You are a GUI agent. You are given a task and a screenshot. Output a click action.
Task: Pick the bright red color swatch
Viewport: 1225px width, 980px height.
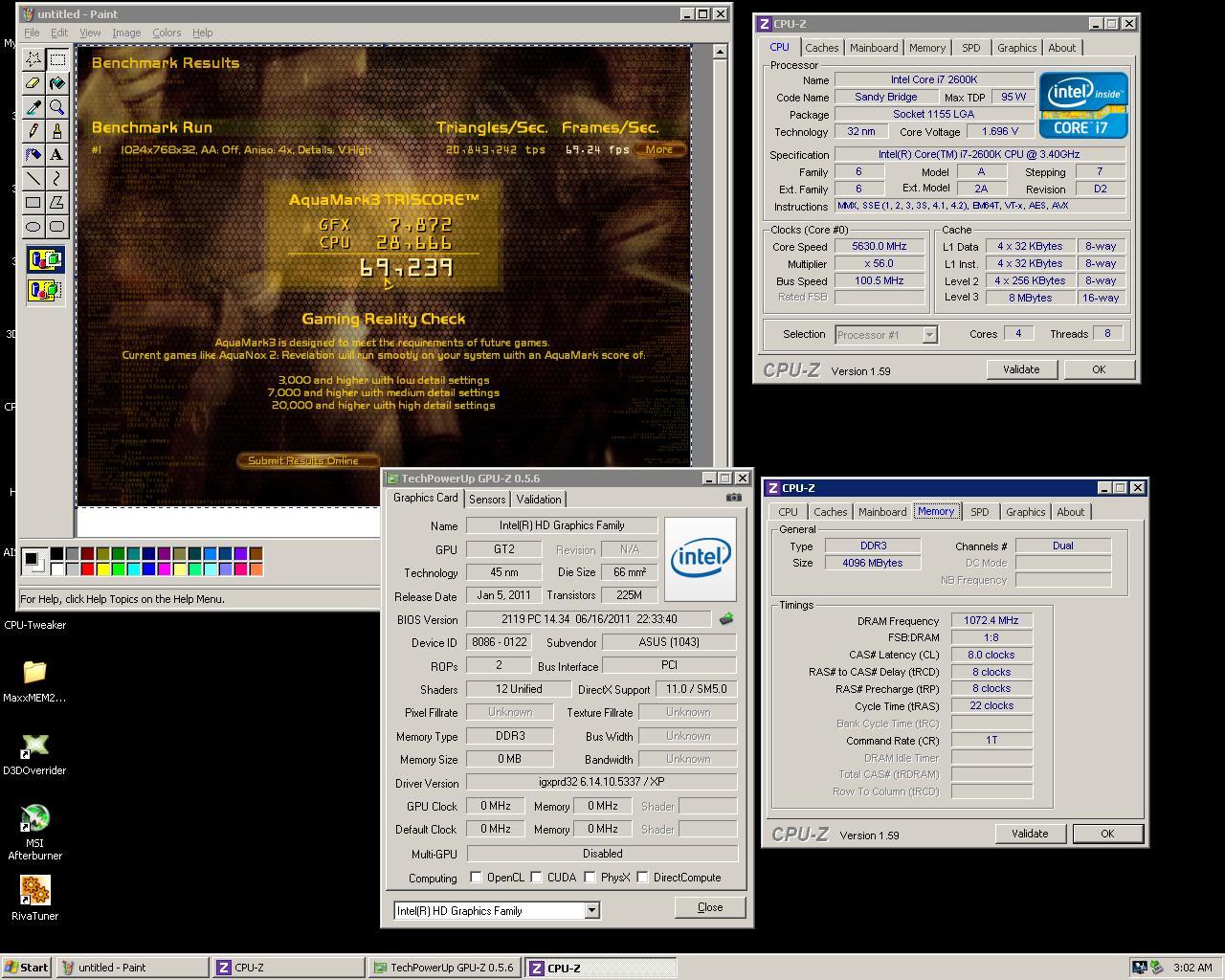(87, 569)
